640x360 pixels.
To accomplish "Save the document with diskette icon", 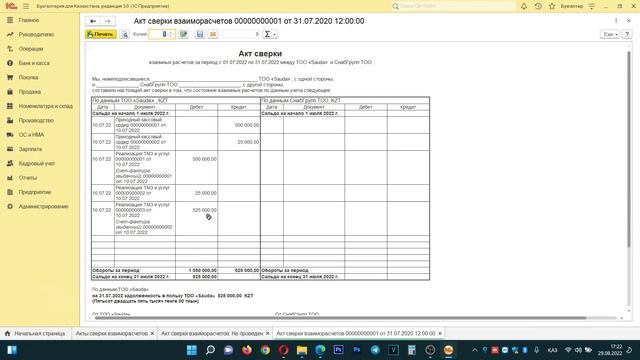I will [200, 34].
